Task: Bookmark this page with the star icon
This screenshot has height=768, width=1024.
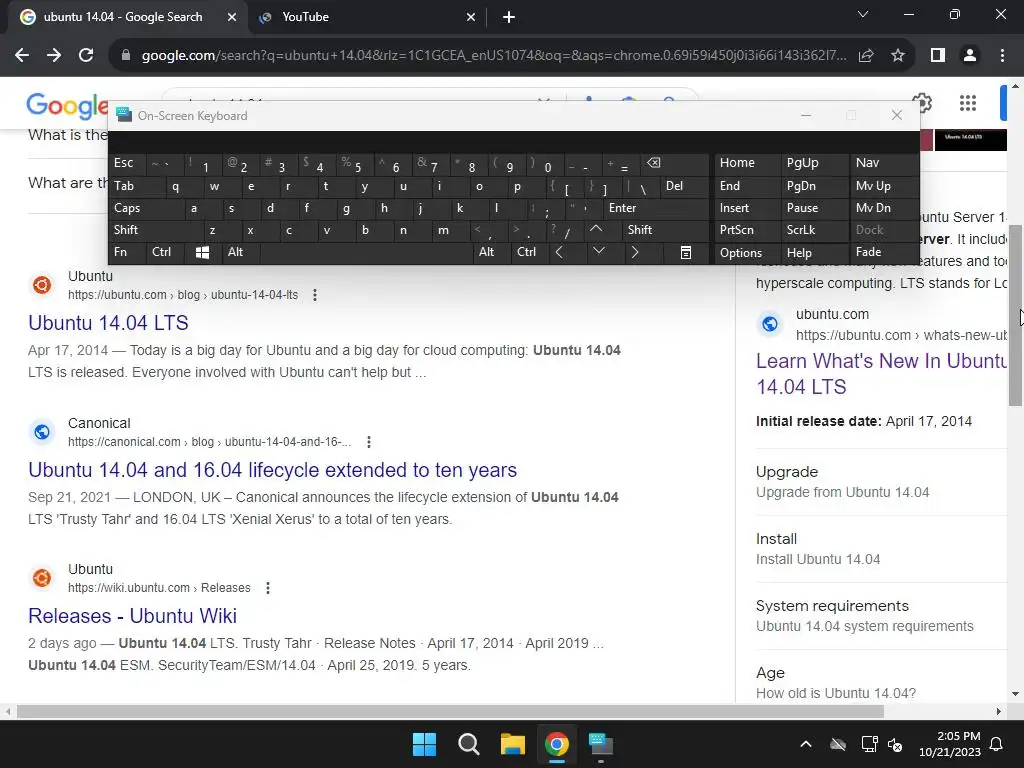Action: point(898,56)
